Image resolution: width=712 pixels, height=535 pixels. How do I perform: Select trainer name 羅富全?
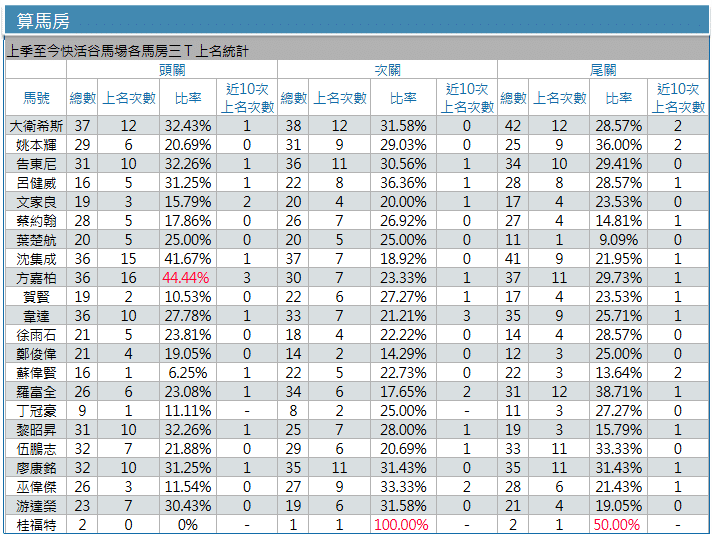click(x=36, y=392)
